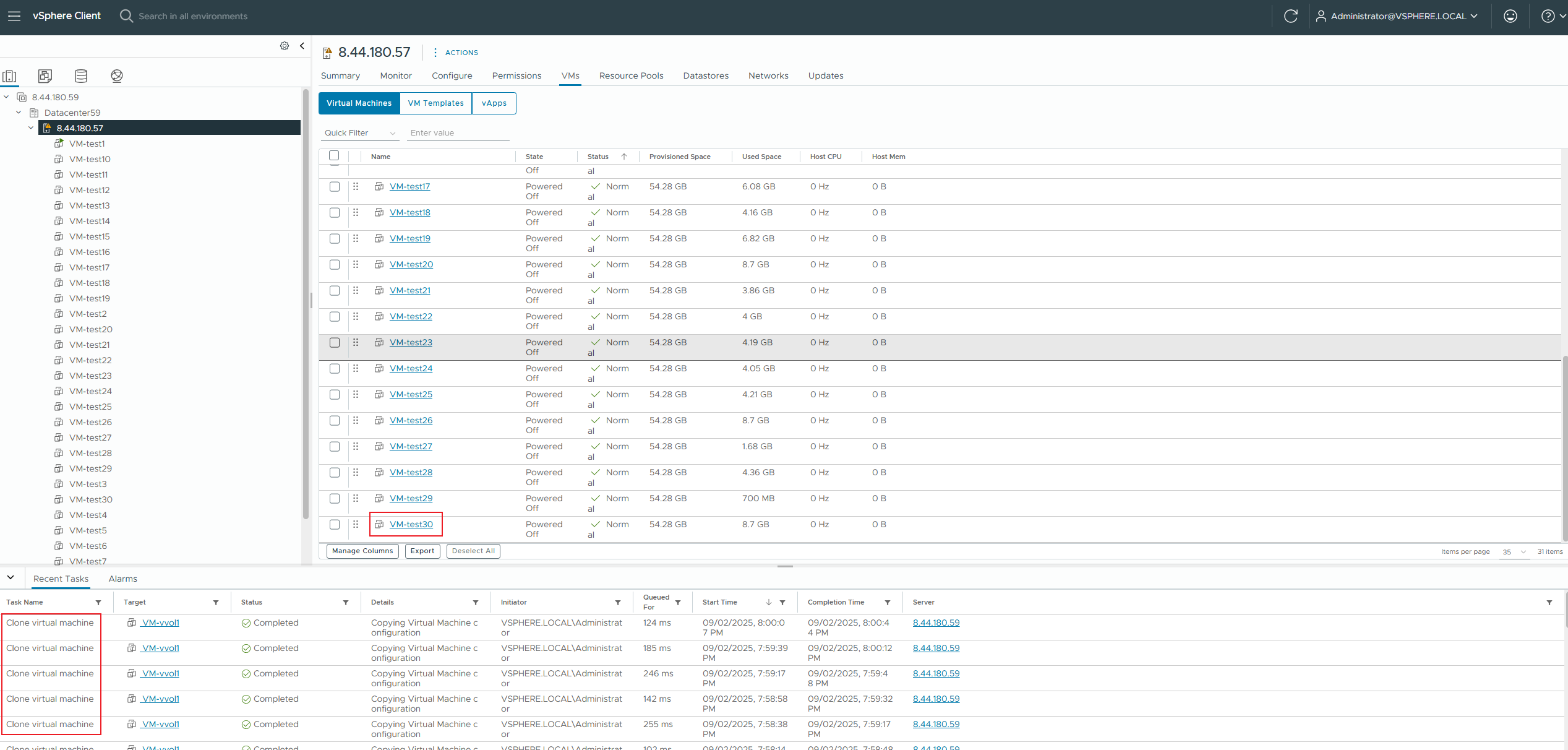This screenshot has height=750, width=1568.
Task: Check the VM-test18 row checkbox
Action: click(x=335, y=213)
